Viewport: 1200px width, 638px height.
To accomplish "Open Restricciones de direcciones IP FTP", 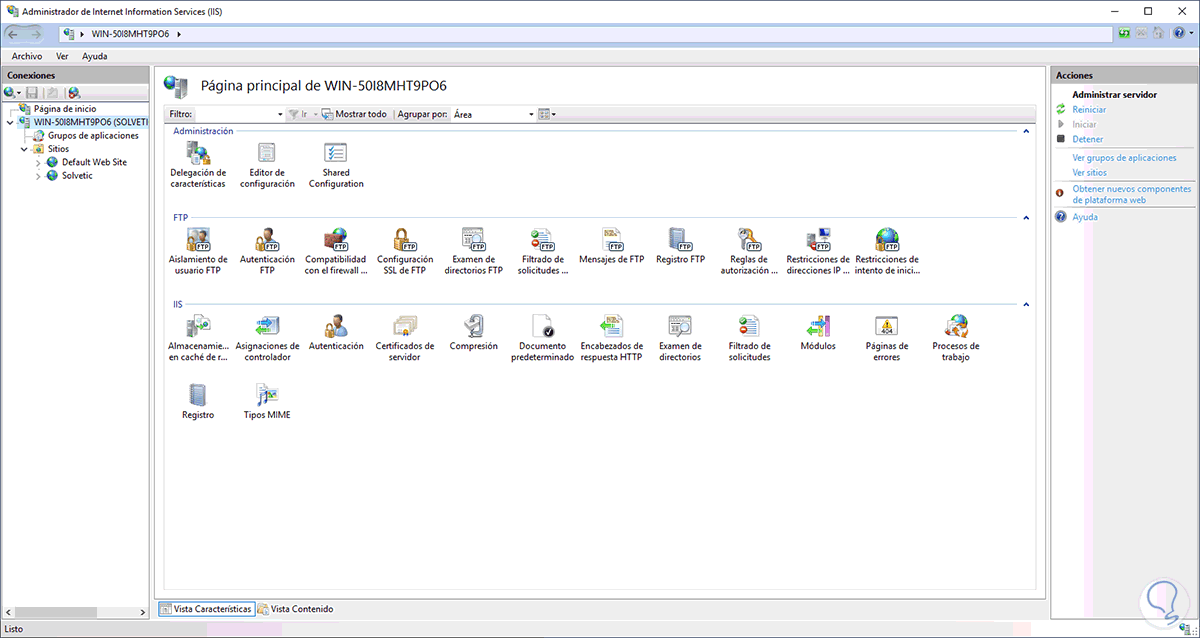I will 819,251.
